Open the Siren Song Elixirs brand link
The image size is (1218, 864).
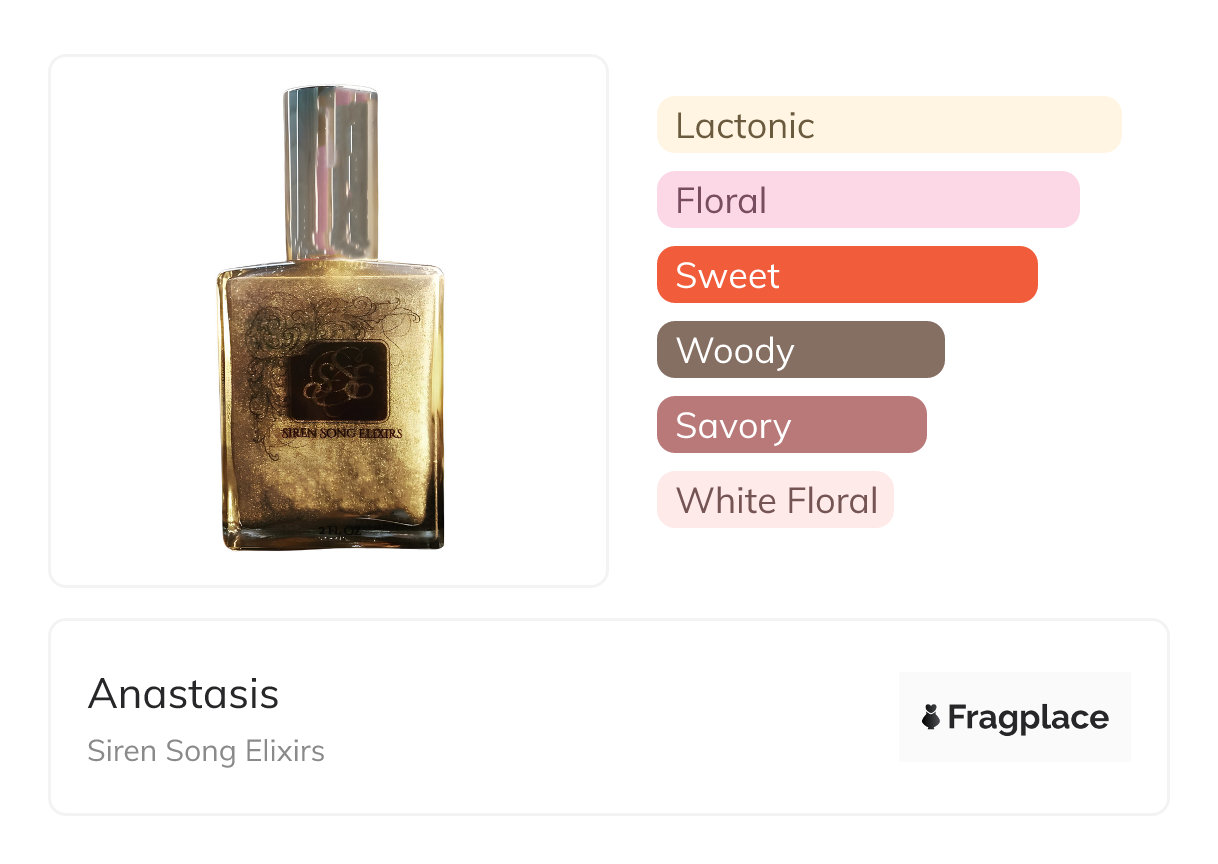click(x=206, y=751)
